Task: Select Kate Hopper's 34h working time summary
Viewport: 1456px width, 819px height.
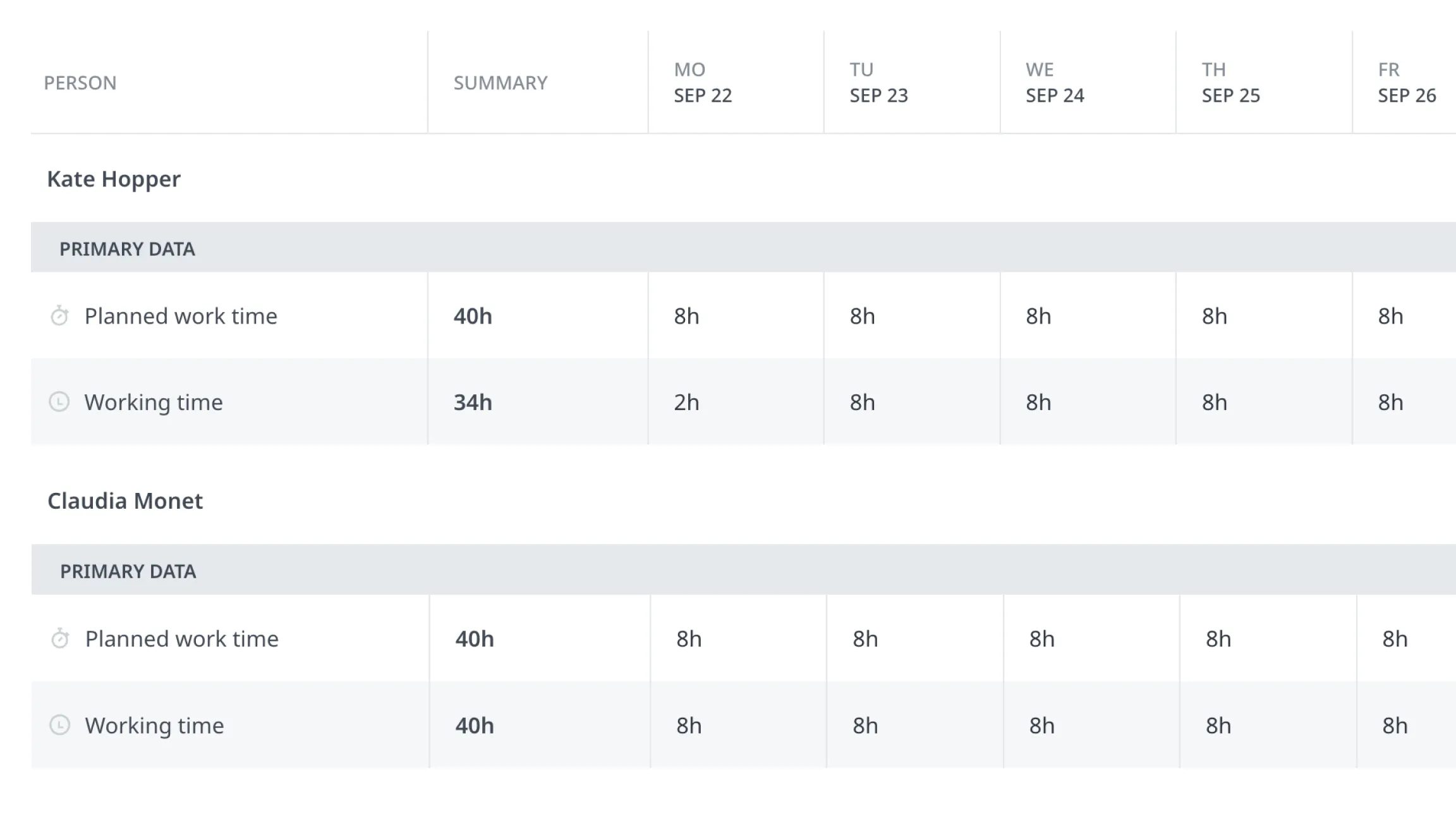Action: [473, 402]
